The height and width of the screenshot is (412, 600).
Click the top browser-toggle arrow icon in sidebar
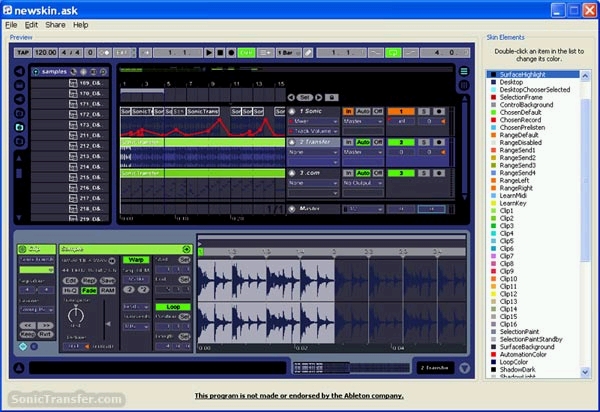pyautogui.click(x=19, y=71)
